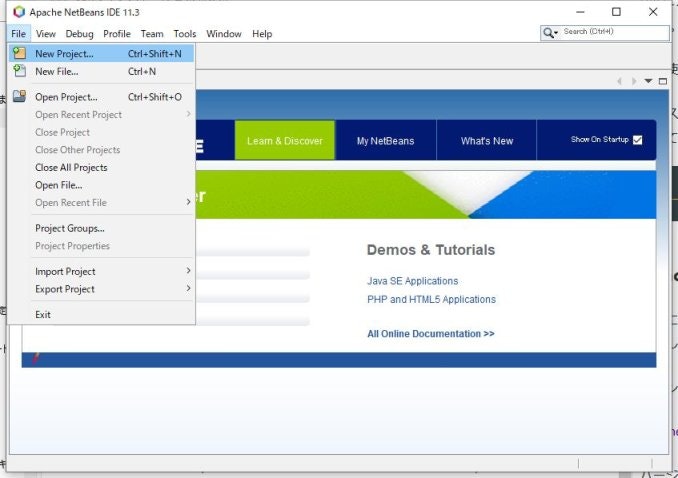The width and height of the screenshot is (678, 478).
Task: Click the File menu in menu bar
Action: pyautogui.click(x=19, y=34)
